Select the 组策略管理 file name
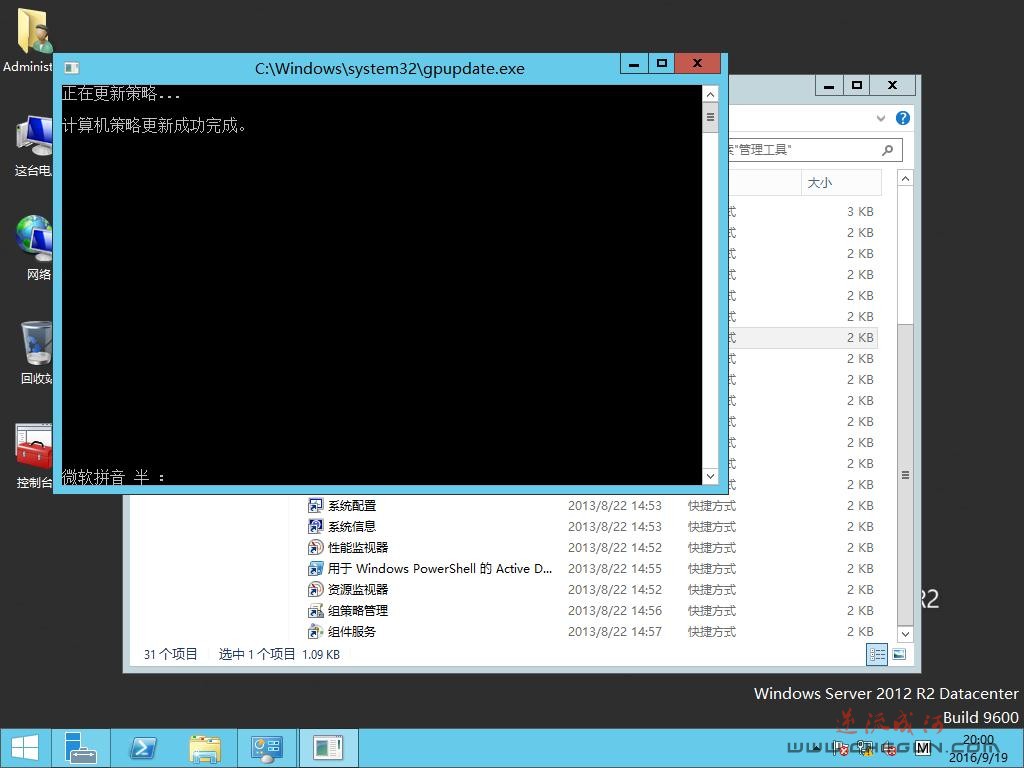 [x=358, y=611]
